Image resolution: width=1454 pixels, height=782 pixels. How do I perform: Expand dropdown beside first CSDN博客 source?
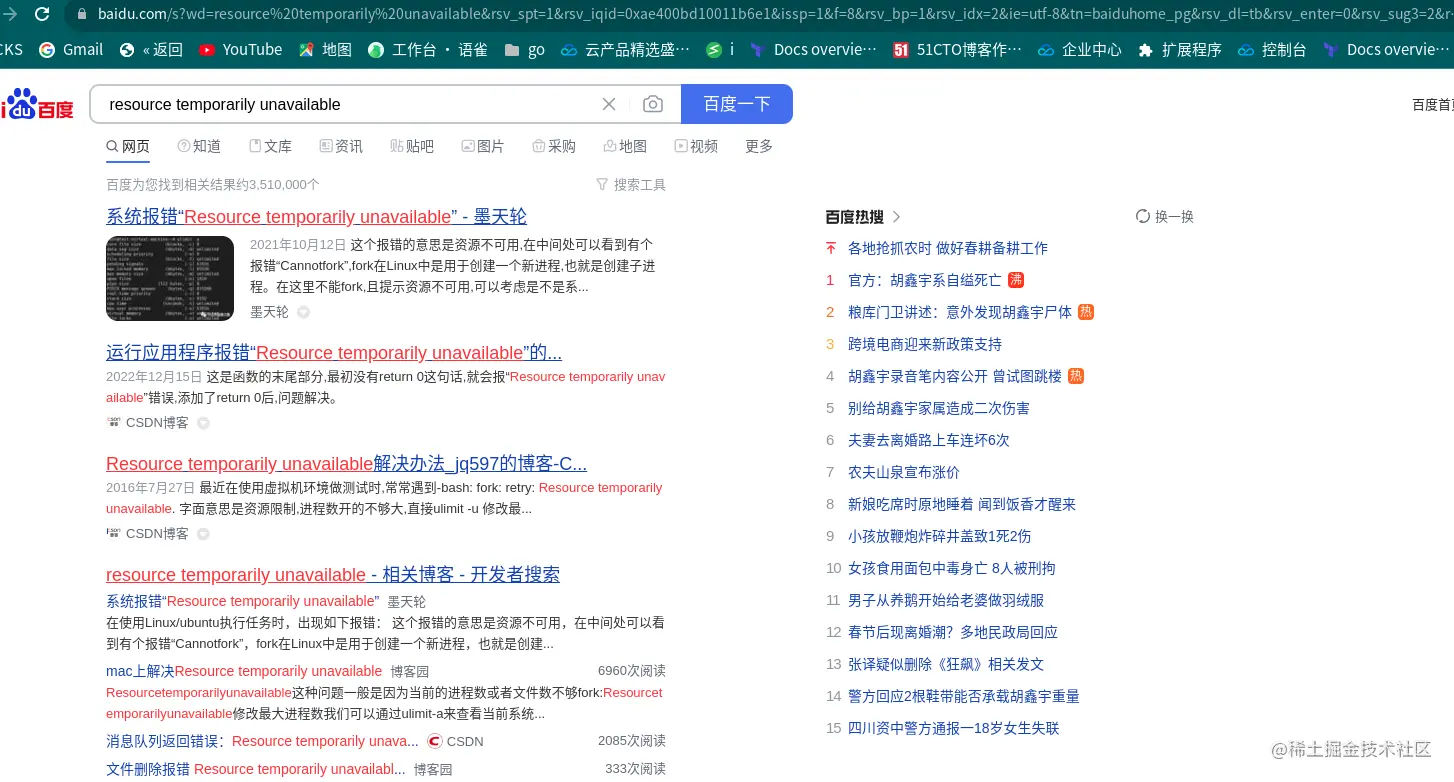(203, 423)
